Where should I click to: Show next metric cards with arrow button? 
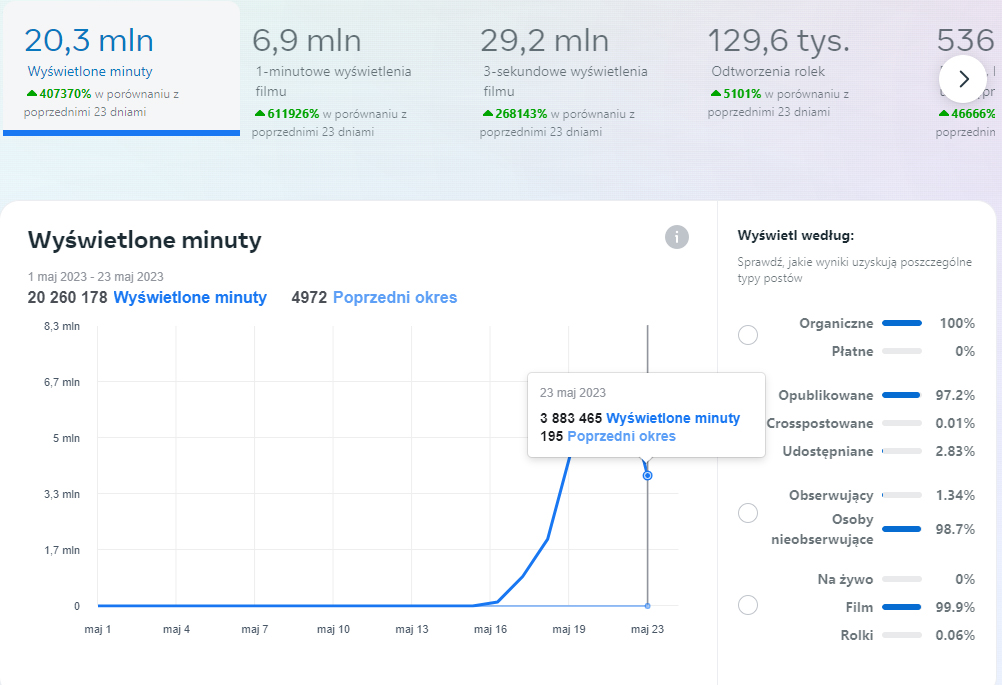pos(963,79)
